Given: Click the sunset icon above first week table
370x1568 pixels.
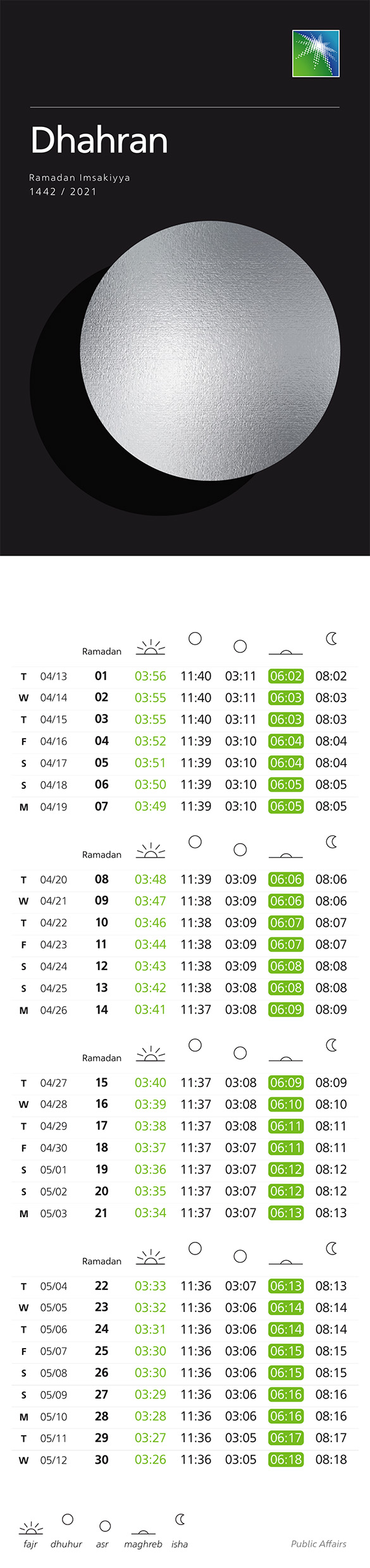Looking at the screenshot, I should pos(286,651).
